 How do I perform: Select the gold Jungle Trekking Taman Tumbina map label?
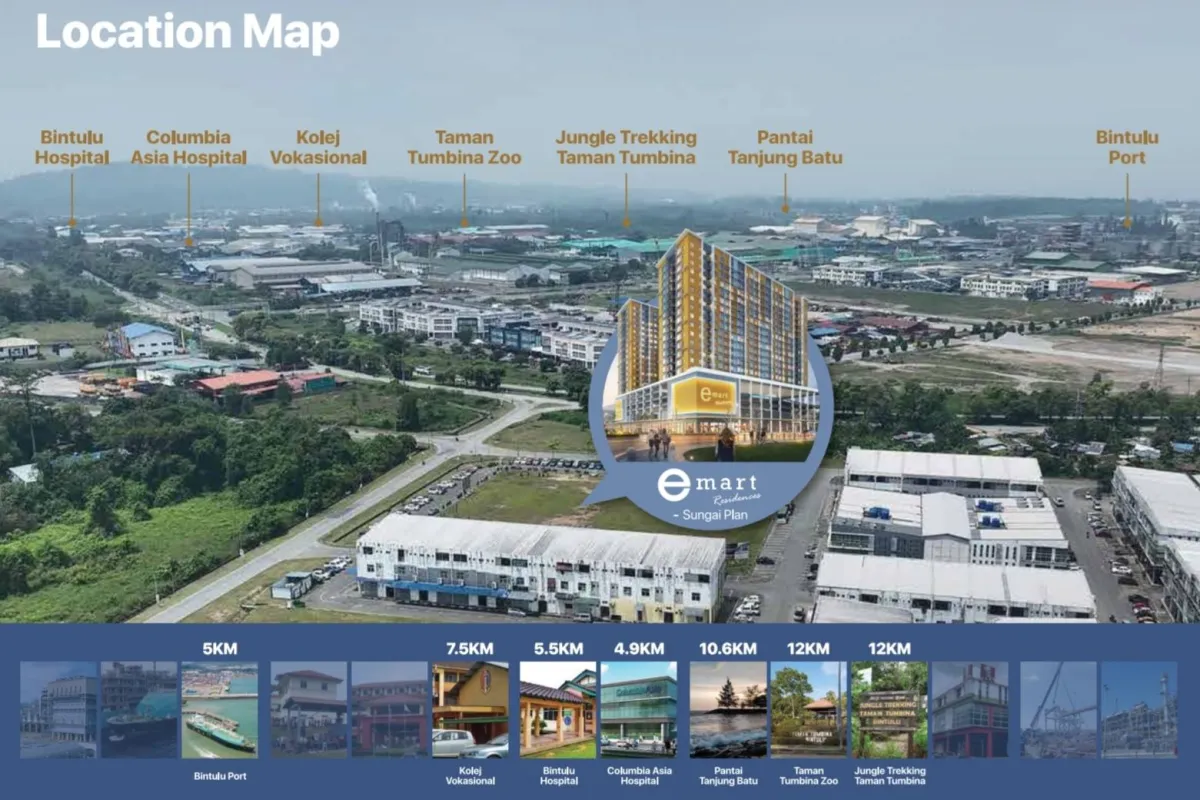point(626,147)
